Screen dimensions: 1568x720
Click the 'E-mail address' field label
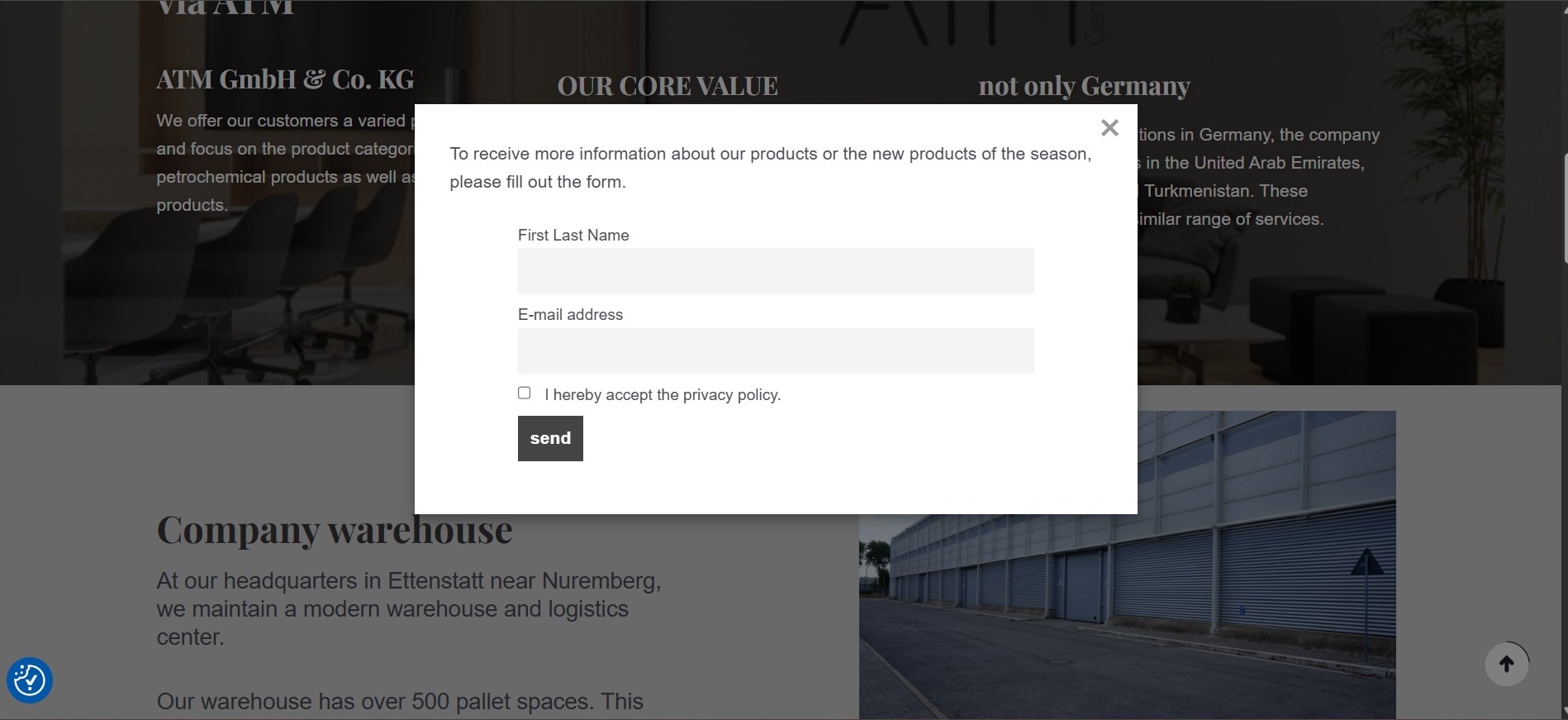click(570, 315)
